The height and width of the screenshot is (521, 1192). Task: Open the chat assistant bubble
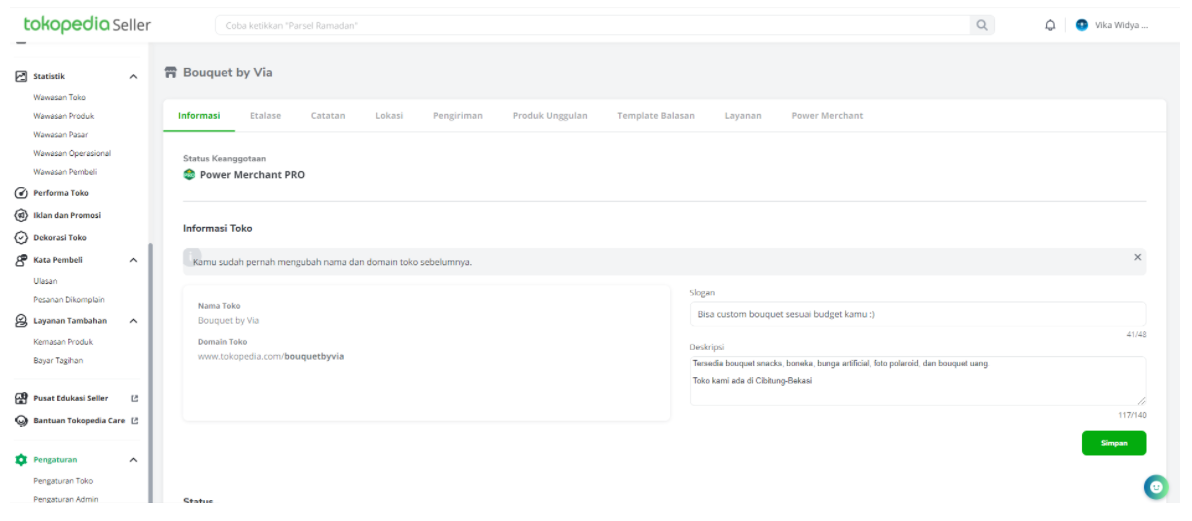click(1156, 487)
